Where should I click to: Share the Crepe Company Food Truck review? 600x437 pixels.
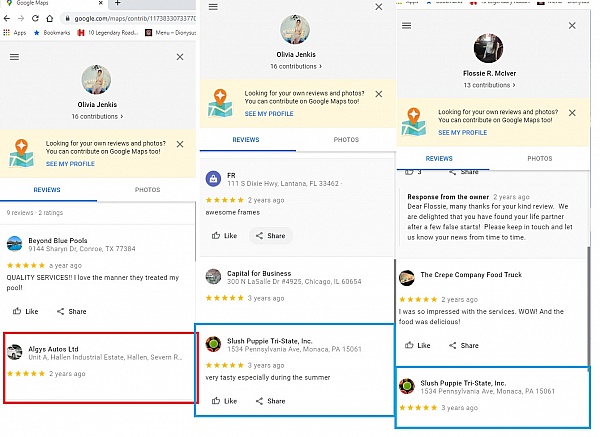click(464, 346)
